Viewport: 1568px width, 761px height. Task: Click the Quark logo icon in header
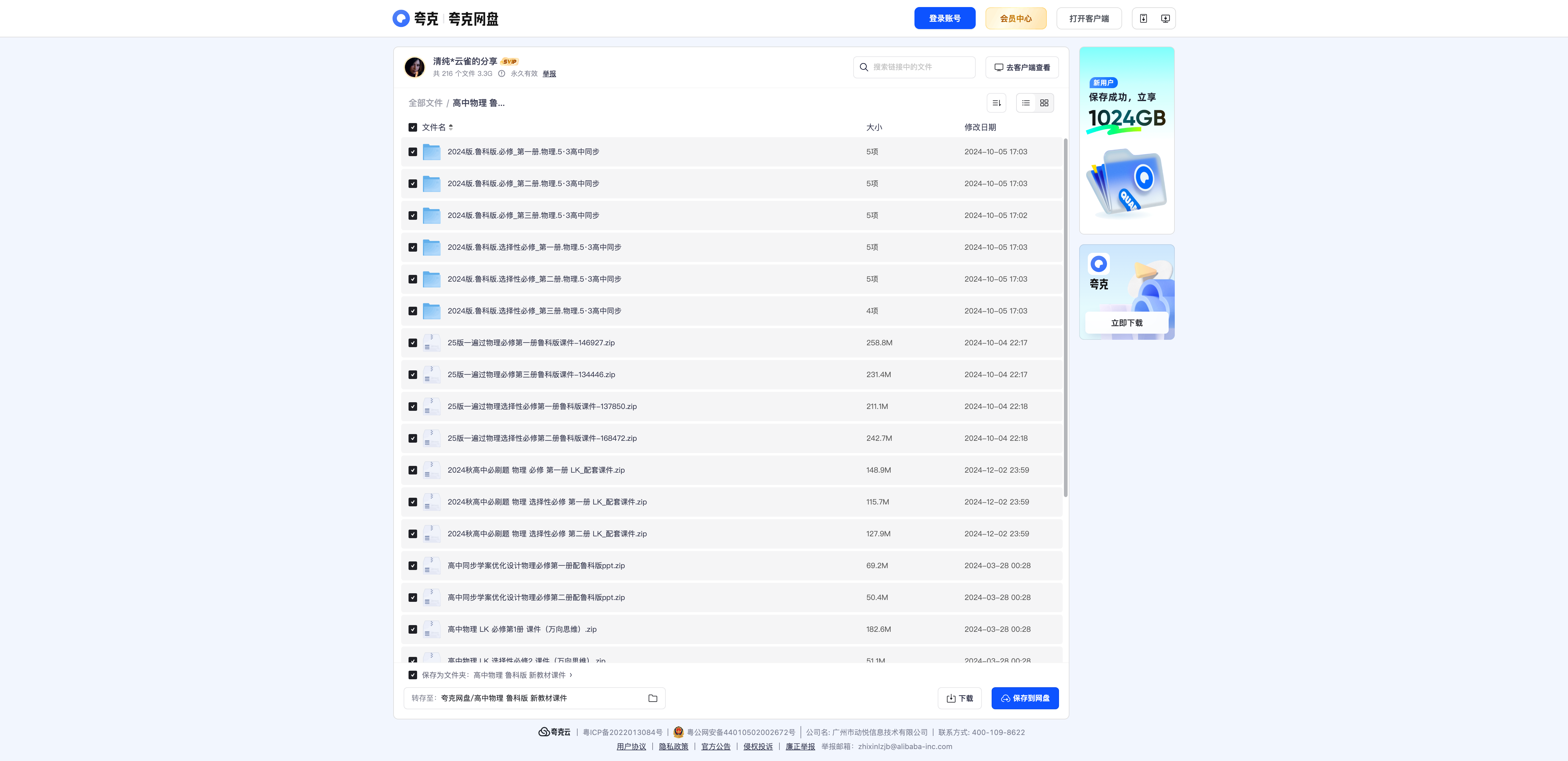tap(401, 18)
